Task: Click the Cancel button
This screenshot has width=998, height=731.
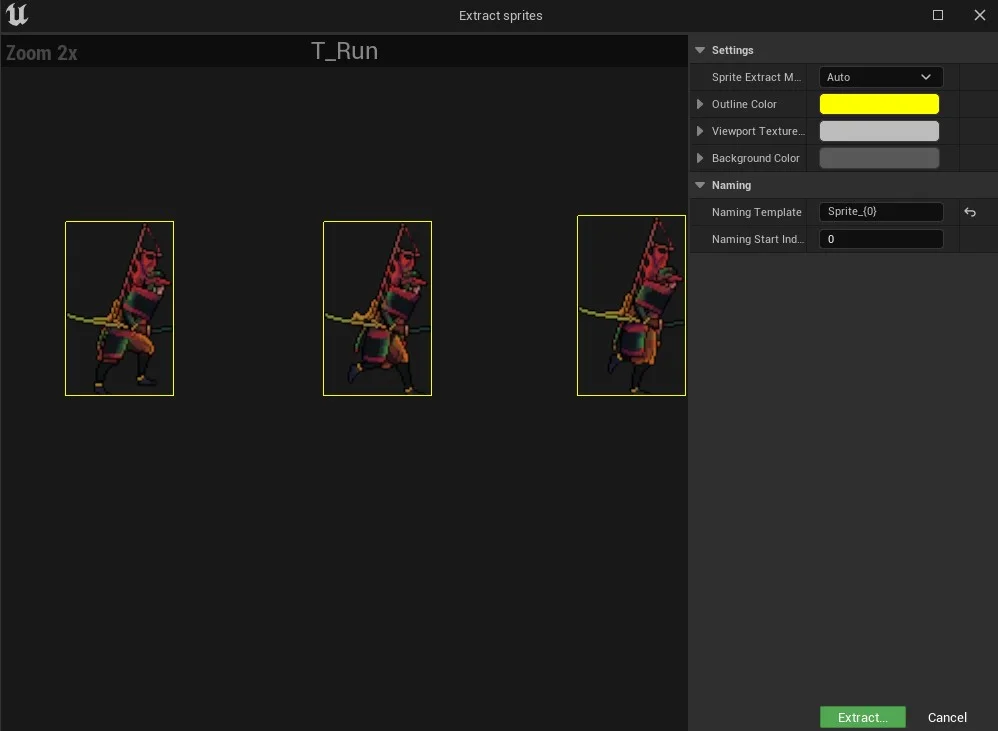Action: [947, 717]
